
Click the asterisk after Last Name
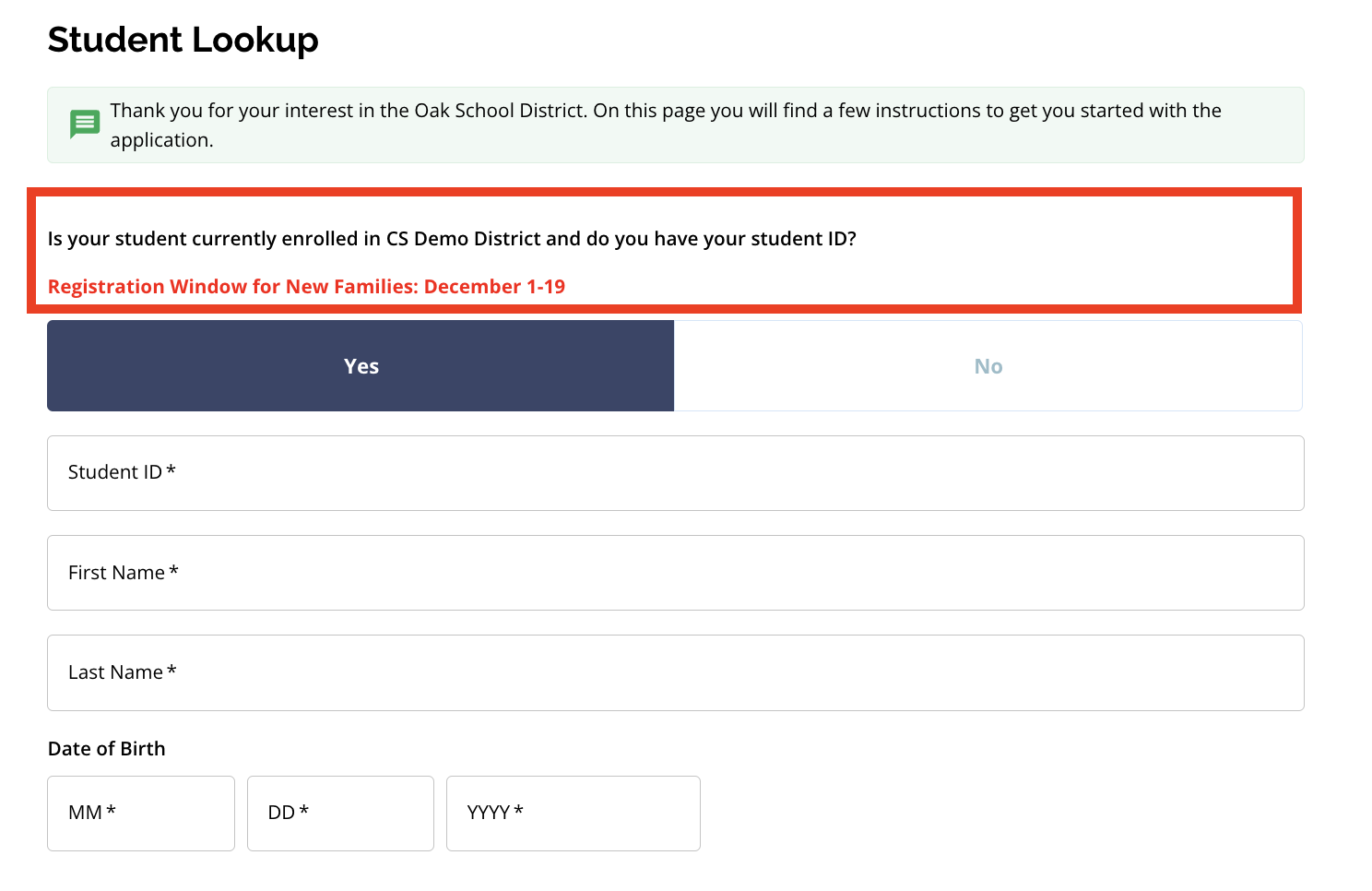[171, 671]
